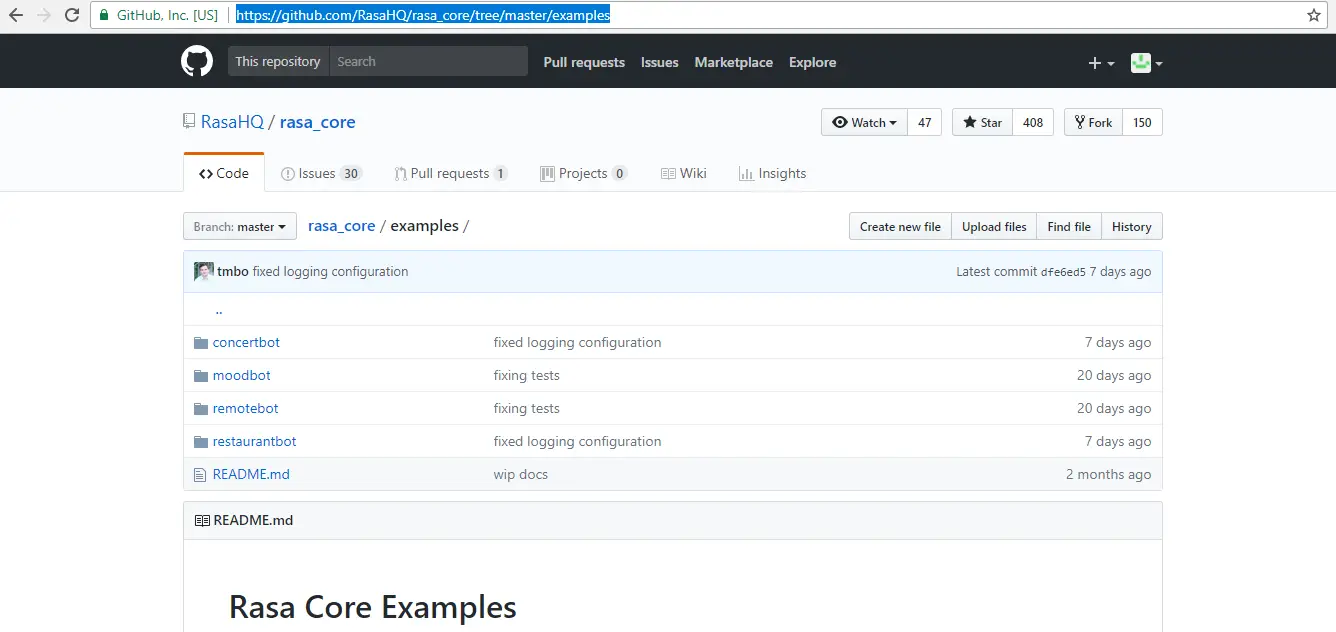The width and height of the screenshot is (1336, 632).
Task: Click README.md header book icon
Action: pyautogui.click(x=202, y=520)
